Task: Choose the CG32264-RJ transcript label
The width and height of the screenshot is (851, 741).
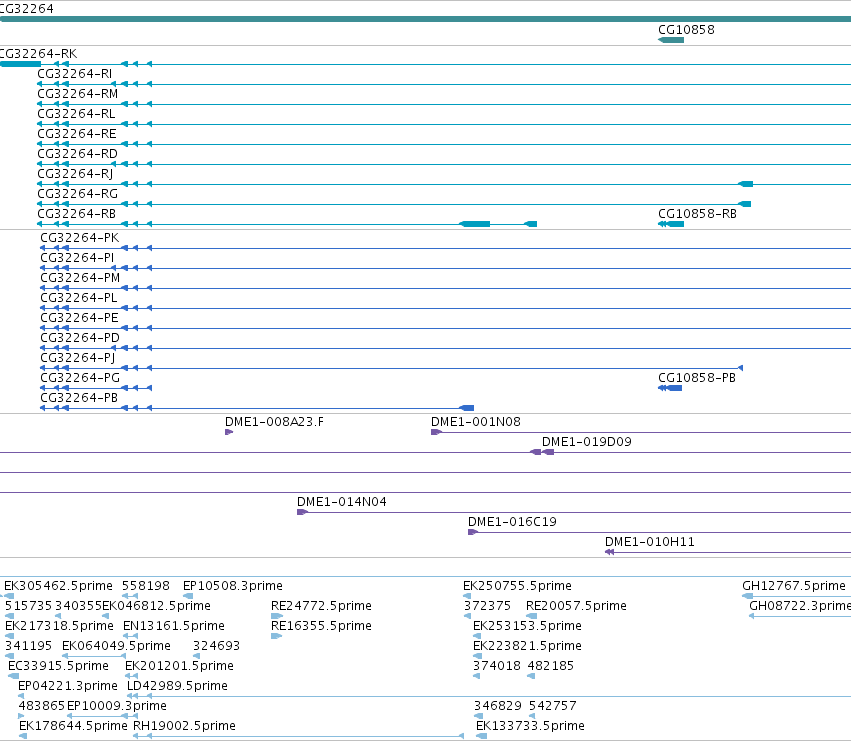Action: point(75,174)
